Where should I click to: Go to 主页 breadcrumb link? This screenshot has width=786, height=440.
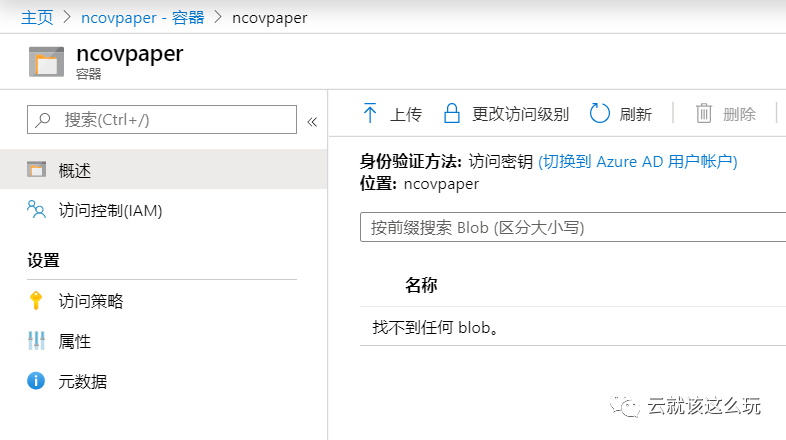tap(37, 18)
